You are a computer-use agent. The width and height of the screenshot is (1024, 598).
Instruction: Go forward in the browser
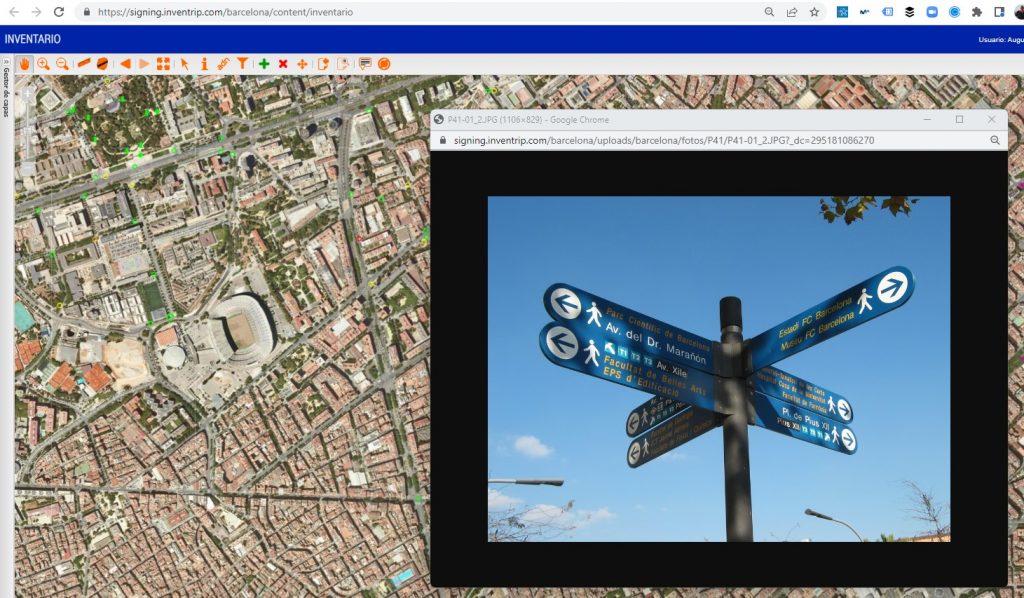[36, 12]
